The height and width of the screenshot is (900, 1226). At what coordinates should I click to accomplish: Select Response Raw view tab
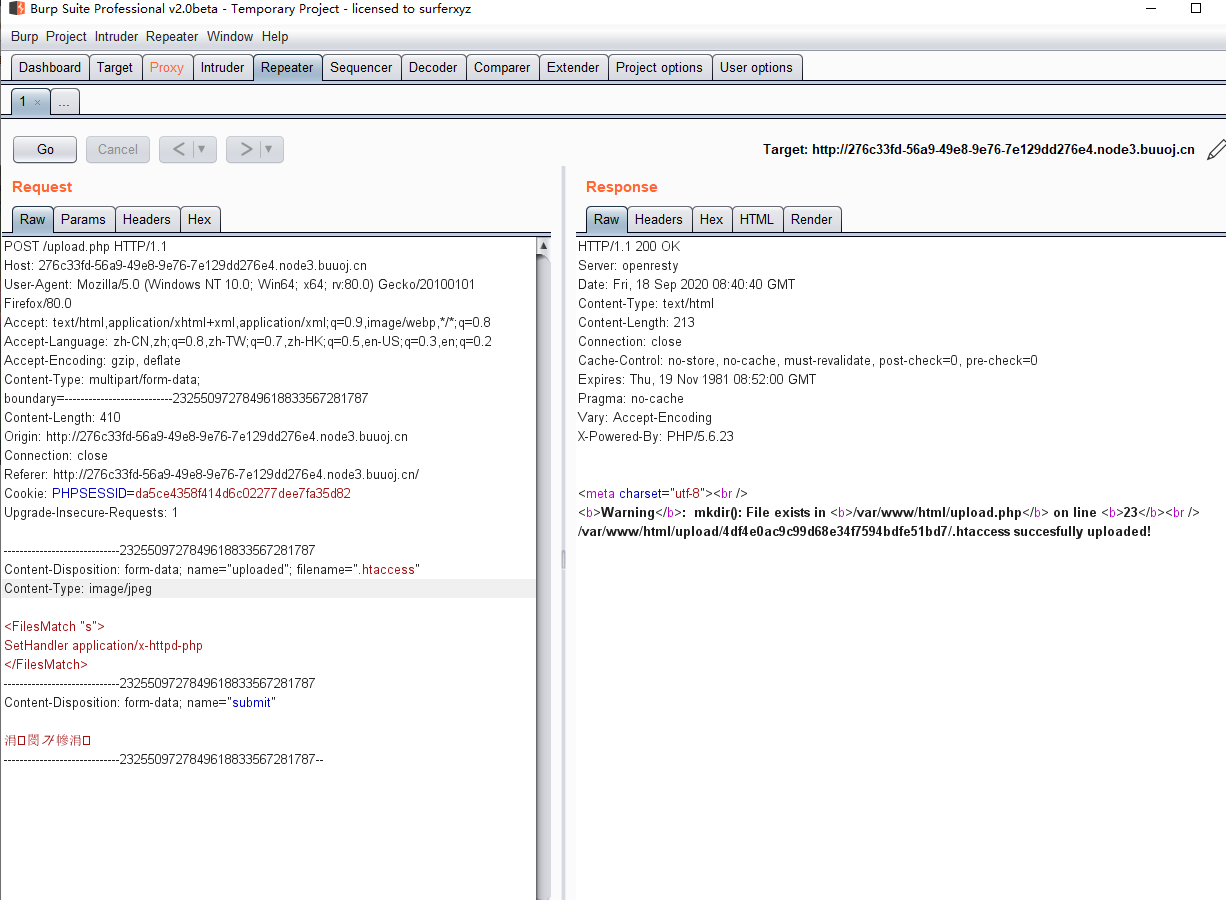607,220
